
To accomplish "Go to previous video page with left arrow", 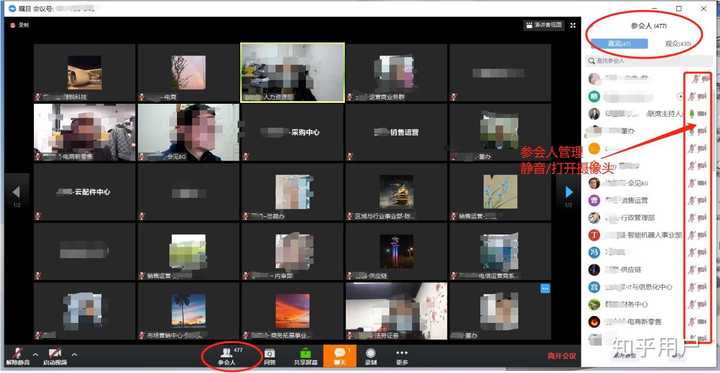I will click(x=17, y=192).
